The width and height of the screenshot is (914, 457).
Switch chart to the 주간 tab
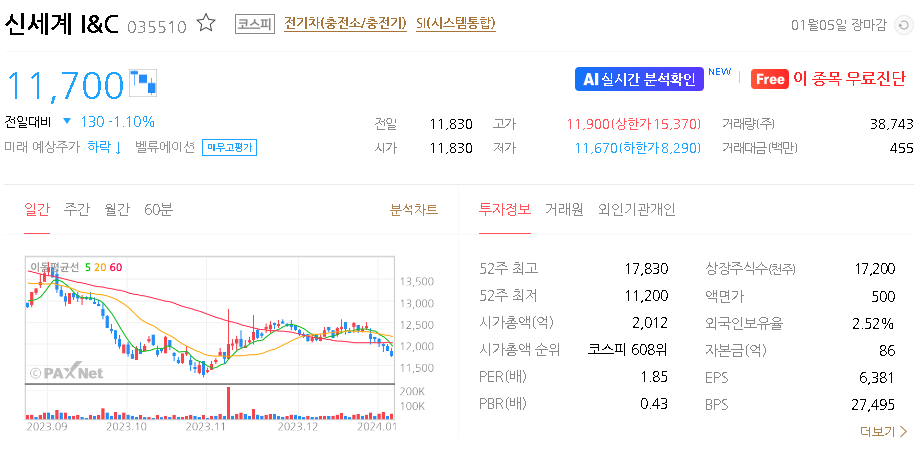(x=77, y=209)
